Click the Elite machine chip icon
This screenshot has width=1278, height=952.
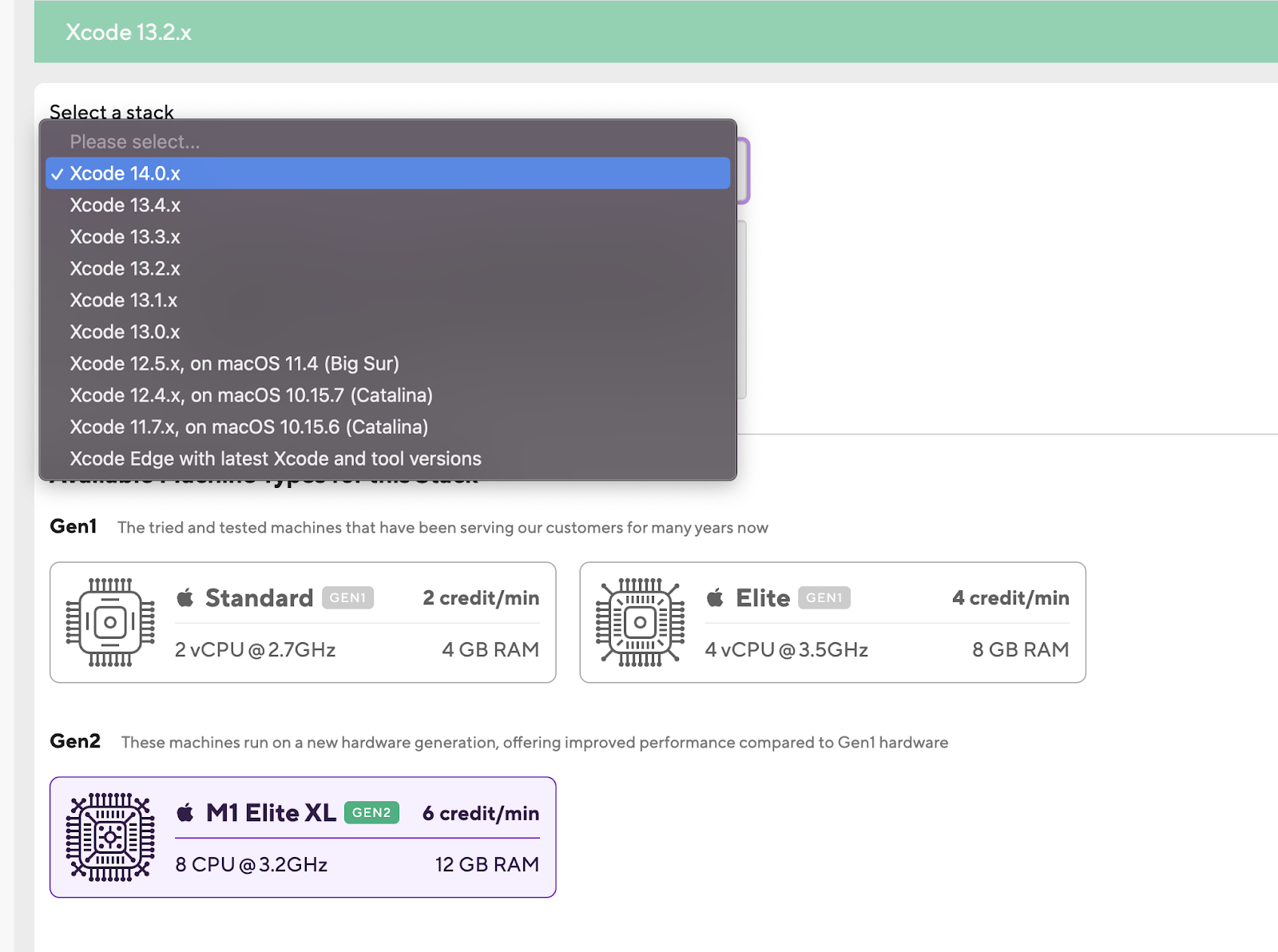[640, 622]
